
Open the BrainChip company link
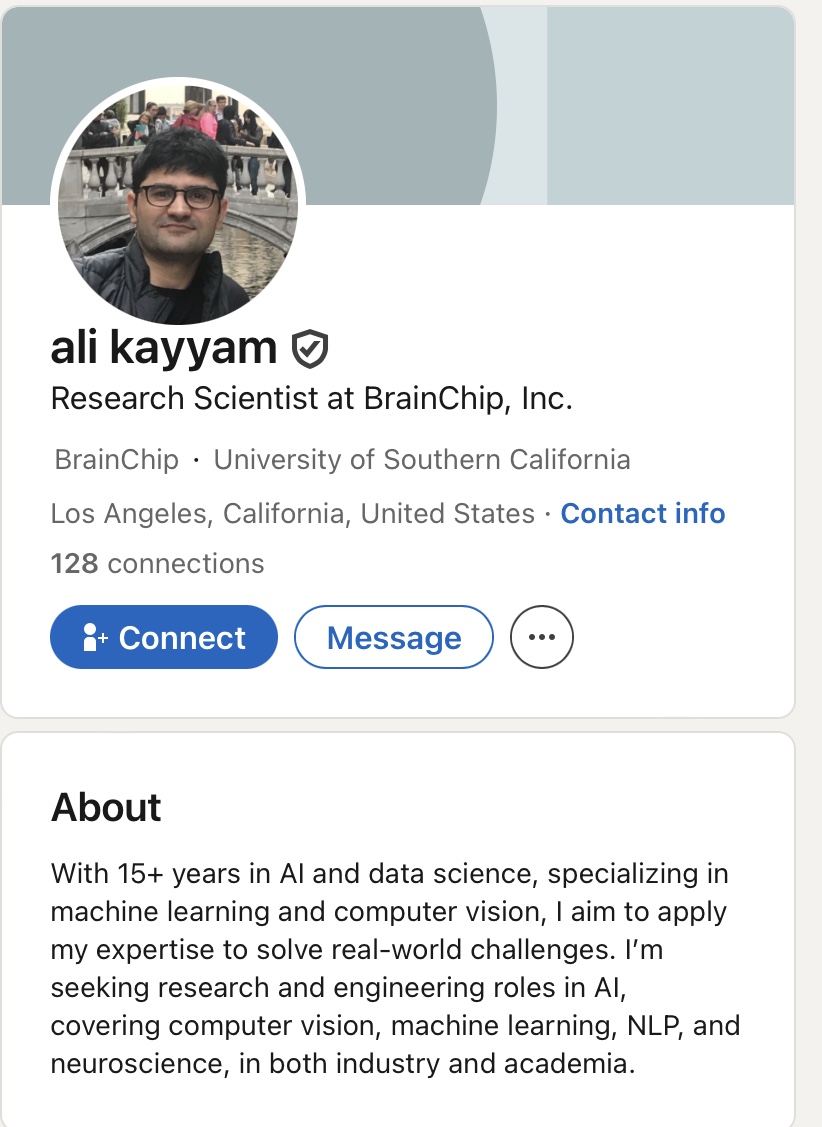[117, 460]
